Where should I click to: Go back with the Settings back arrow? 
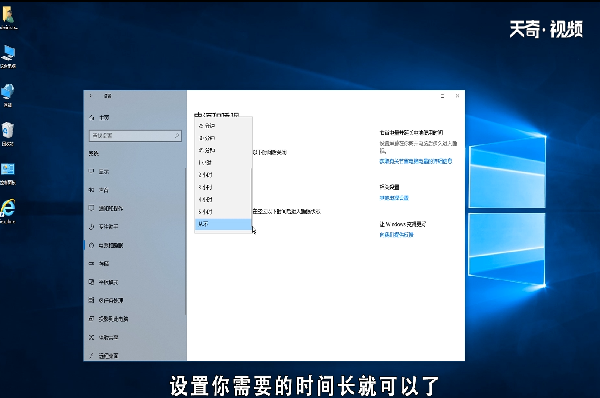(91, 96)
